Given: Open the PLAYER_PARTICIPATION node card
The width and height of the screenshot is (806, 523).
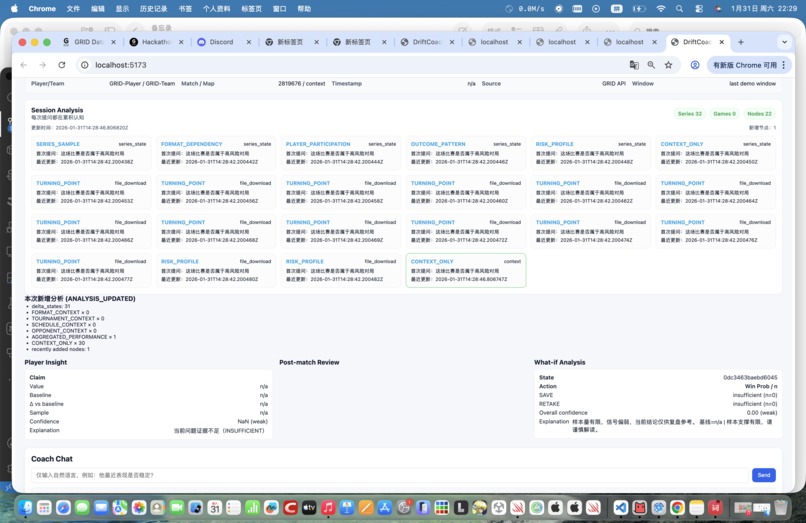Looking at the screenshot, I should click(341, 153).
